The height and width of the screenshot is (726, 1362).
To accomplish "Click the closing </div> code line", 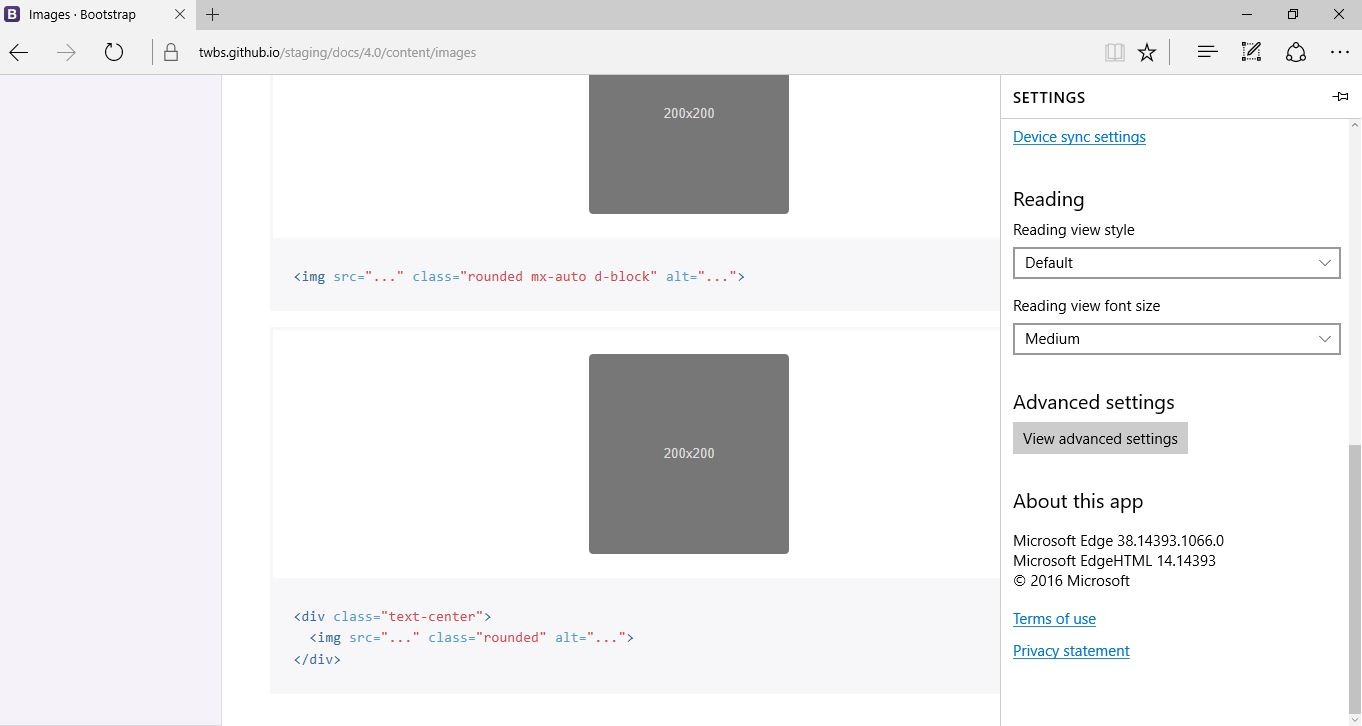I will coord(317,660).
